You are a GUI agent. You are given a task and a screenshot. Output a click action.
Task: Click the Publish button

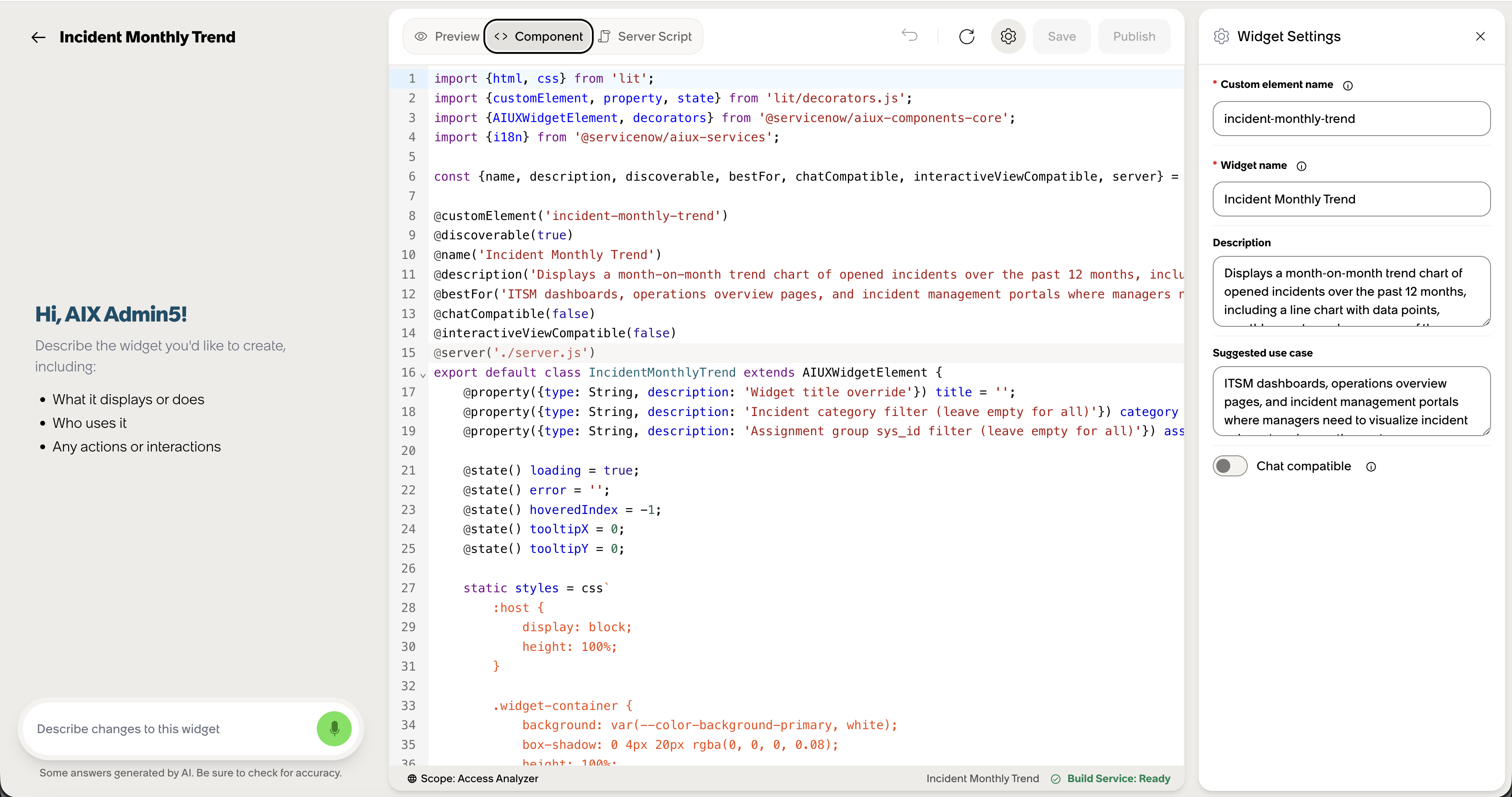[x=1134, y=36]
